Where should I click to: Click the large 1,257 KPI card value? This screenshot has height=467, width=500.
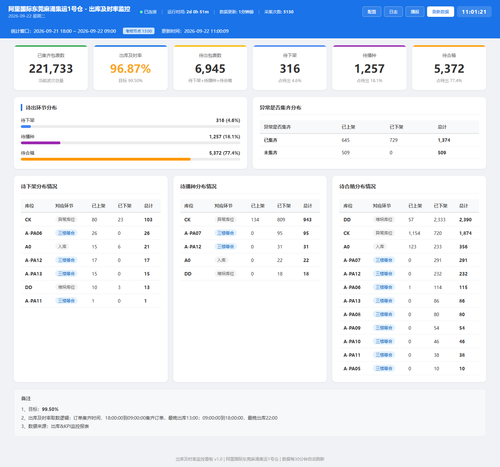[x=369, y=69]
